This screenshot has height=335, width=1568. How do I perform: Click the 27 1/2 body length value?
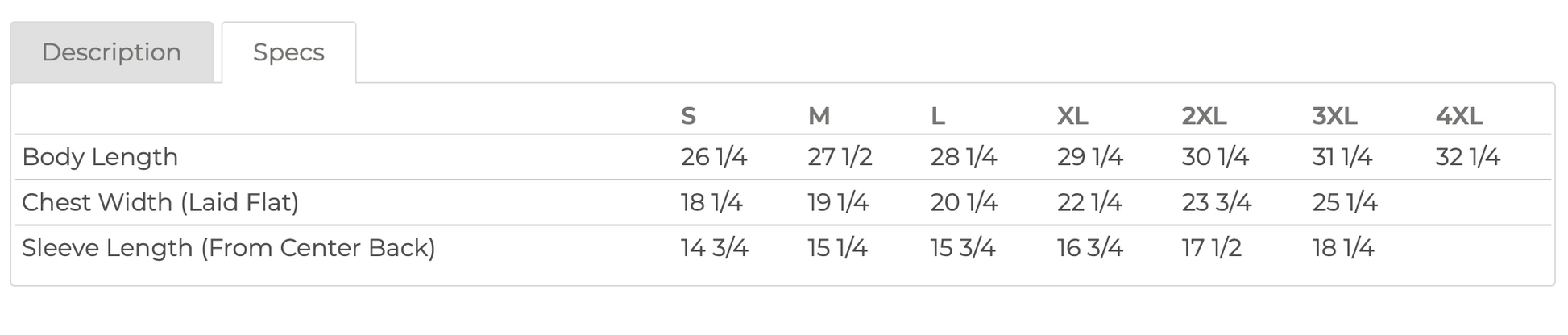[840, 157]
